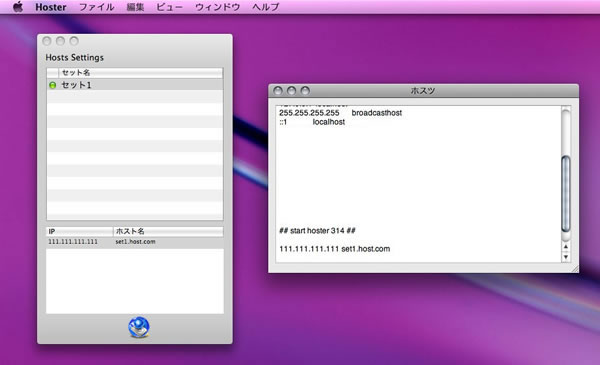Click the scroll down arrow in ホスツ window
Viewport: 600px width, 365px height.
pos(566,257)
